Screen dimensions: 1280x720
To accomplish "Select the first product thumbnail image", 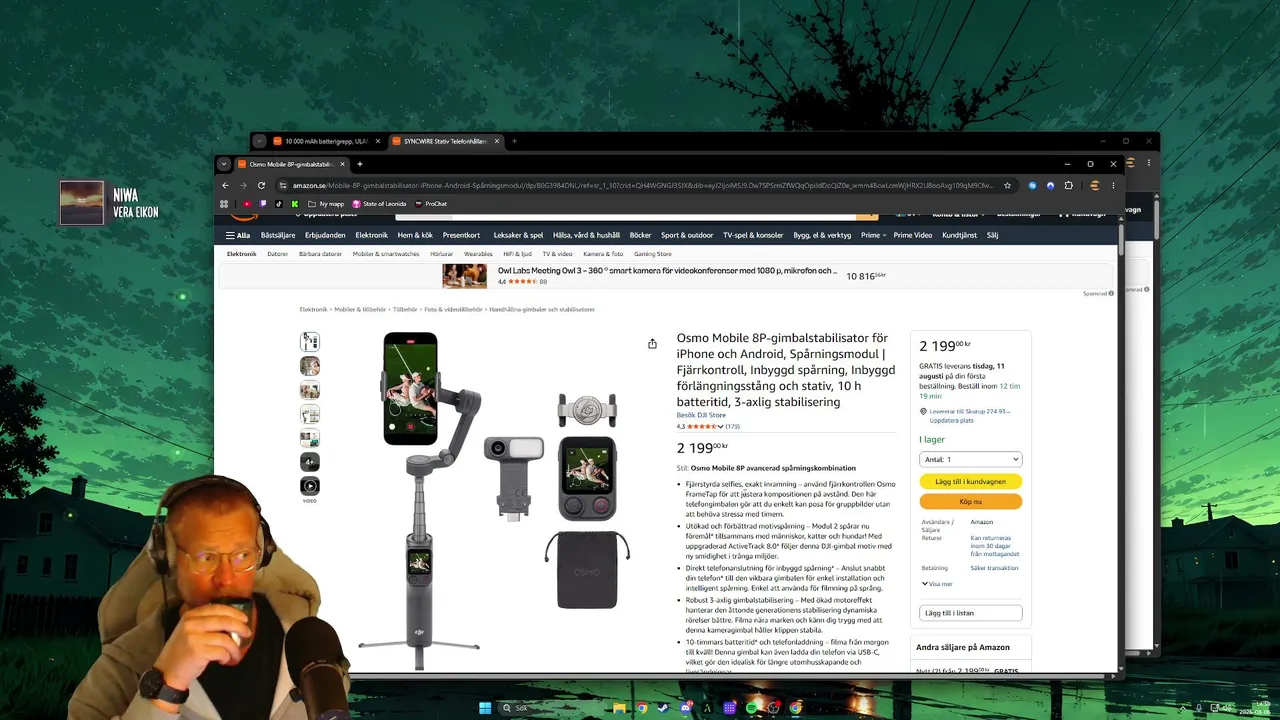I will (x=310, y=342).
